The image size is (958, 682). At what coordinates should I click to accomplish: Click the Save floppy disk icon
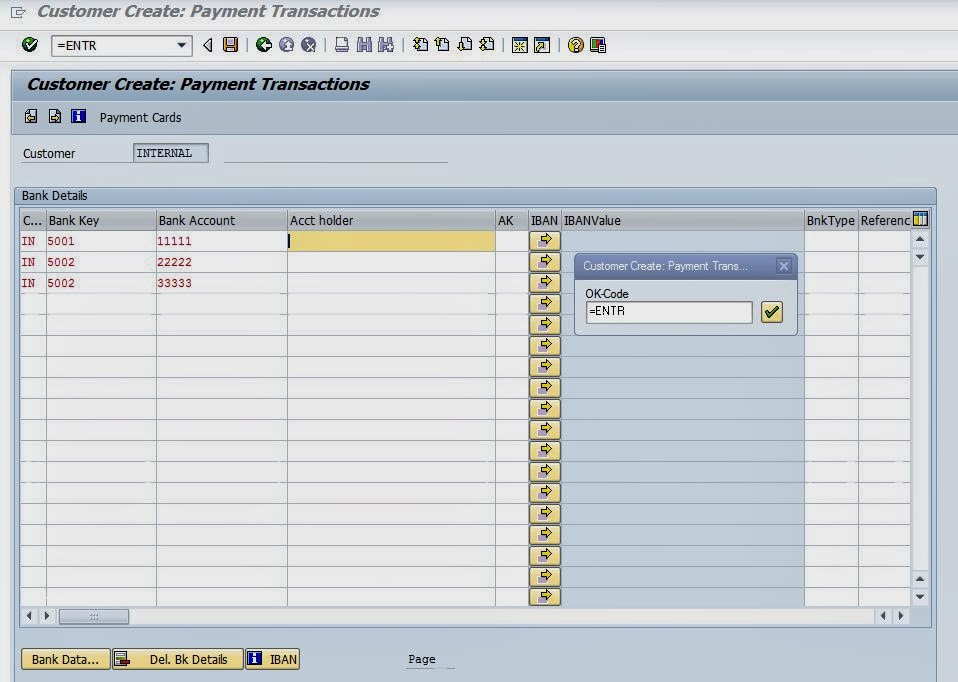(231, 45)
